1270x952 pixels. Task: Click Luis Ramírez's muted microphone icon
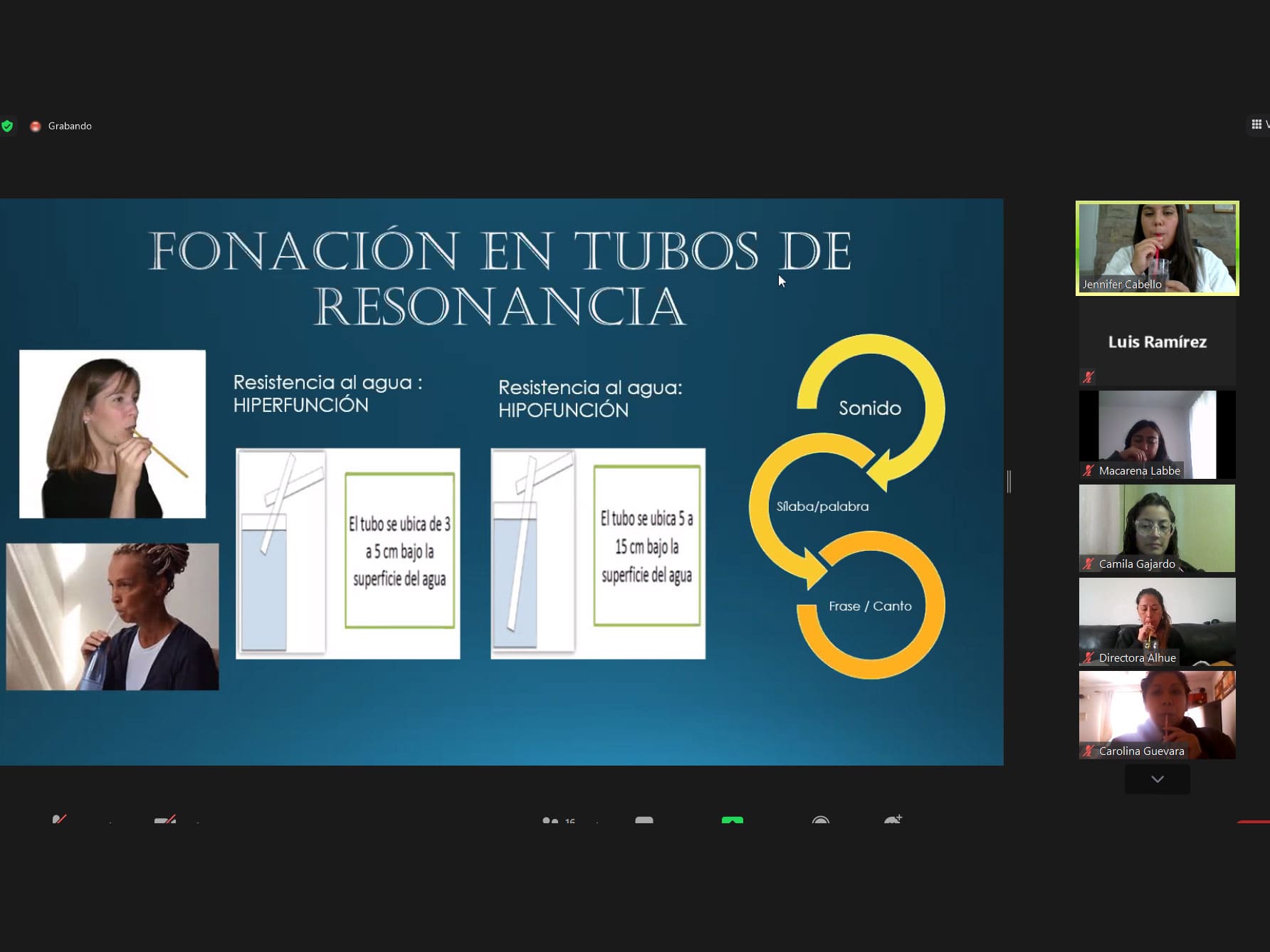pos(1088,376)
